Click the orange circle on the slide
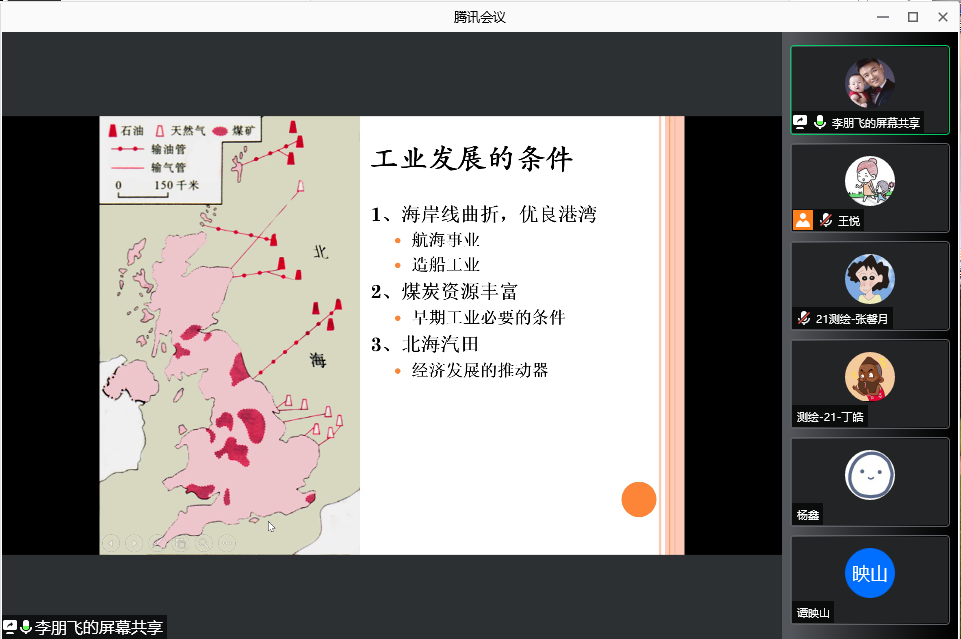This screenshot has height=639, width=961. (x=638, y=499)
